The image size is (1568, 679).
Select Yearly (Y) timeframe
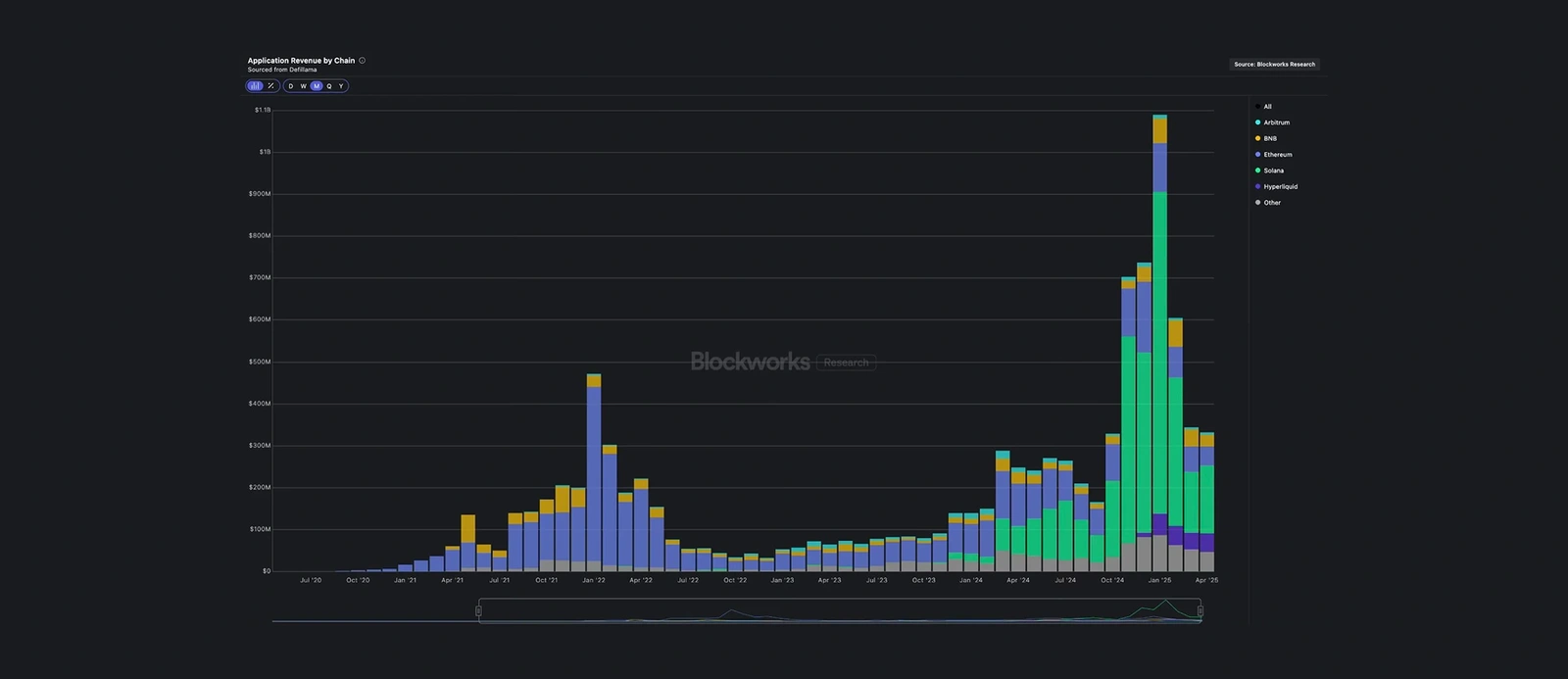tap(341, 86)
